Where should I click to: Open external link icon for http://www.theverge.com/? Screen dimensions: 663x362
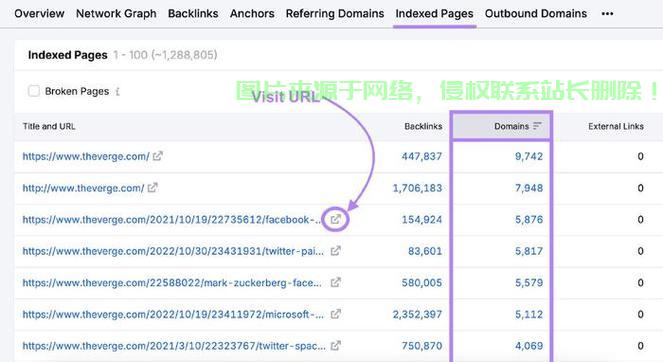pyautogui.click(x=152, y=187)
